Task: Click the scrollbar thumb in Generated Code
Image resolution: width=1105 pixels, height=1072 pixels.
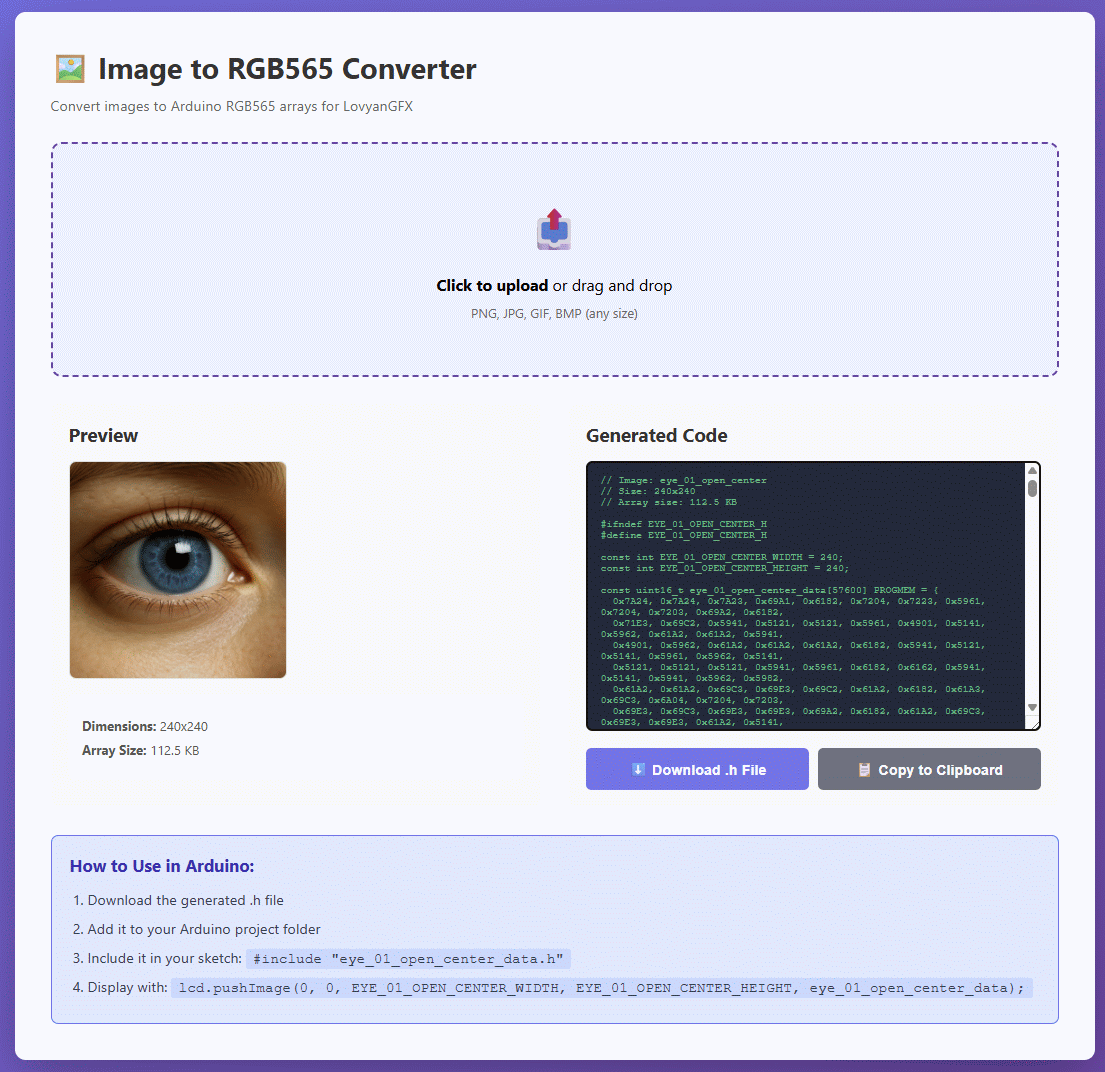Action: pyautogui.click(x=1032, y=487)
